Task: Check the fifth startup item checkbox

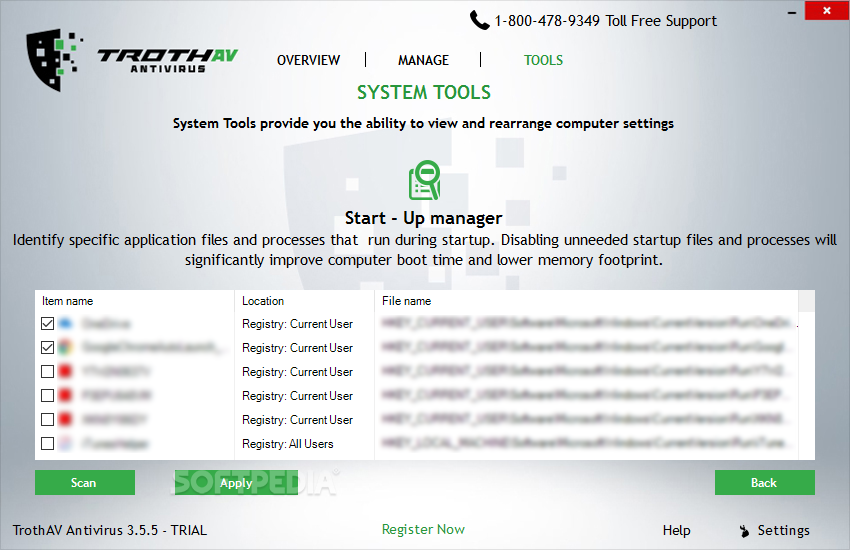Action: pos(48,419)
